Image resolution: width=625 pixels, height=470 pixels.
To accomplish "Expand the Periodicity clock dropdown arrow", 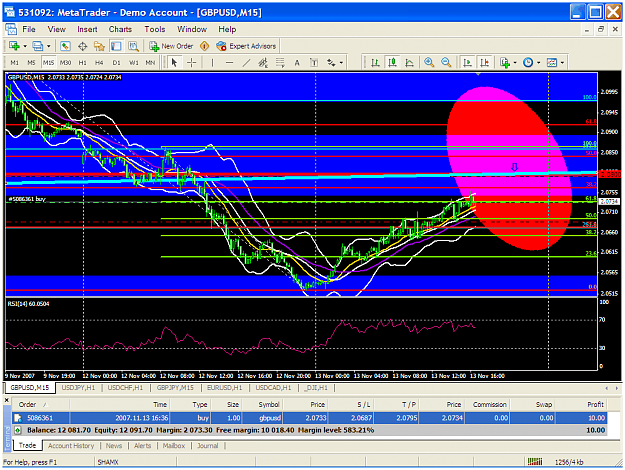I will pyautogui.click(x=539, y=63).
